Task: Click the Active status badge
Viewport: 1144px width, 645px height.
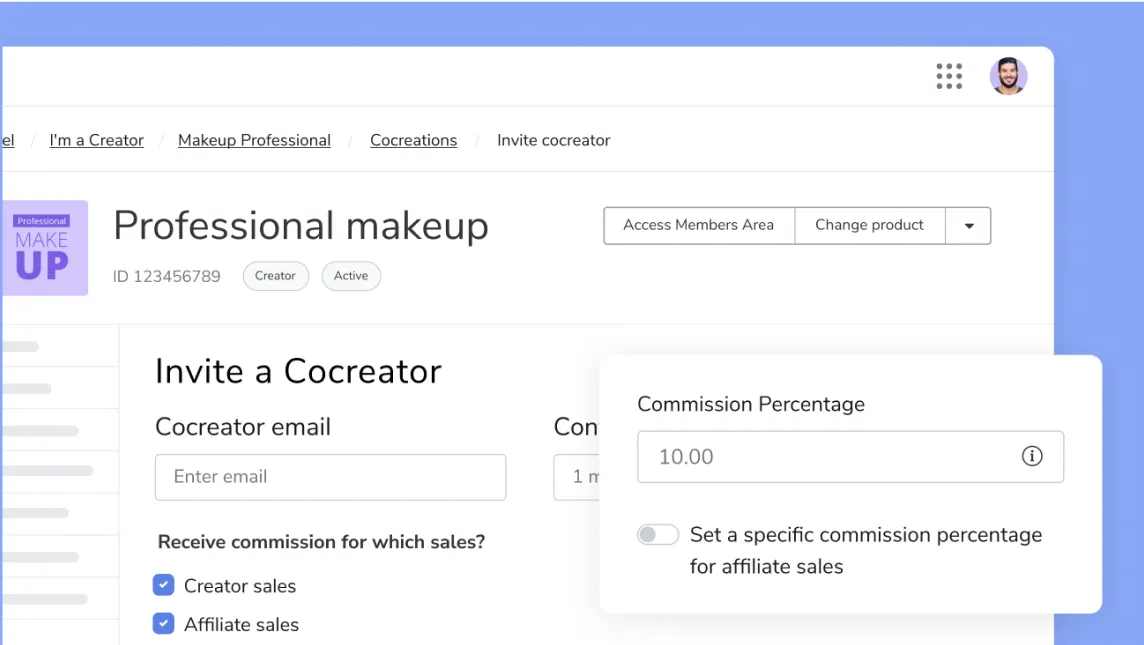Action: [x=351, y=276]
